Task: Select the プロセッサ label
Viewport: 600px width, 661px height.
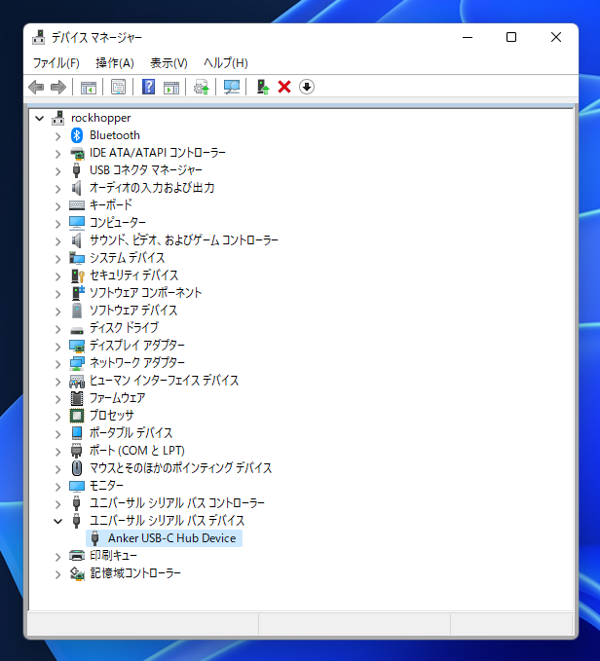Action: click(112, 416)
